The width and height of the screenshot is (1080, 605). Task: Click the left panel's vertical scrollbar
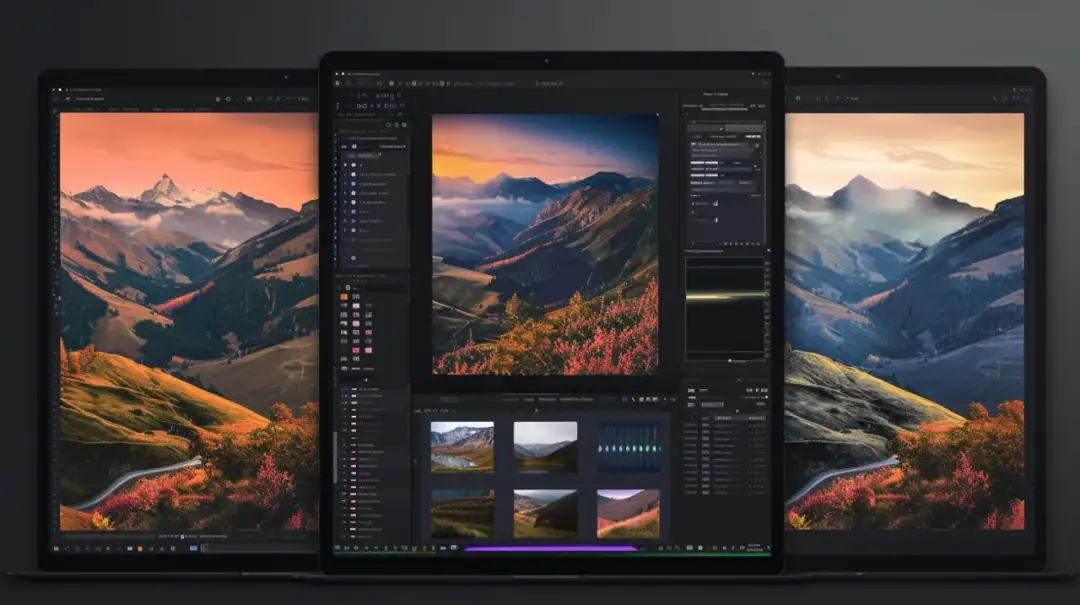point(334,456)
